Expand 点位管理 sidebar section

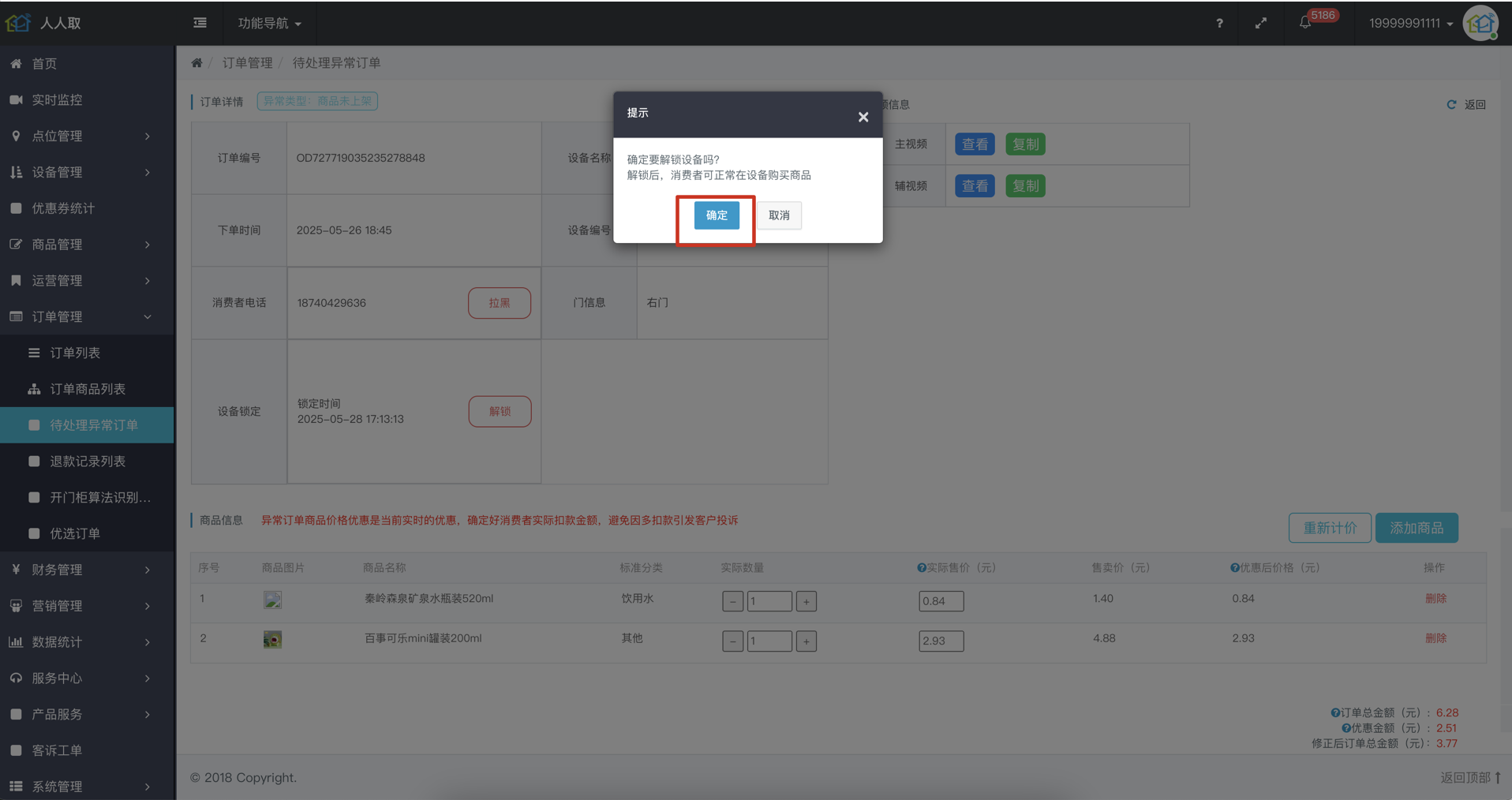coord(87,136)
